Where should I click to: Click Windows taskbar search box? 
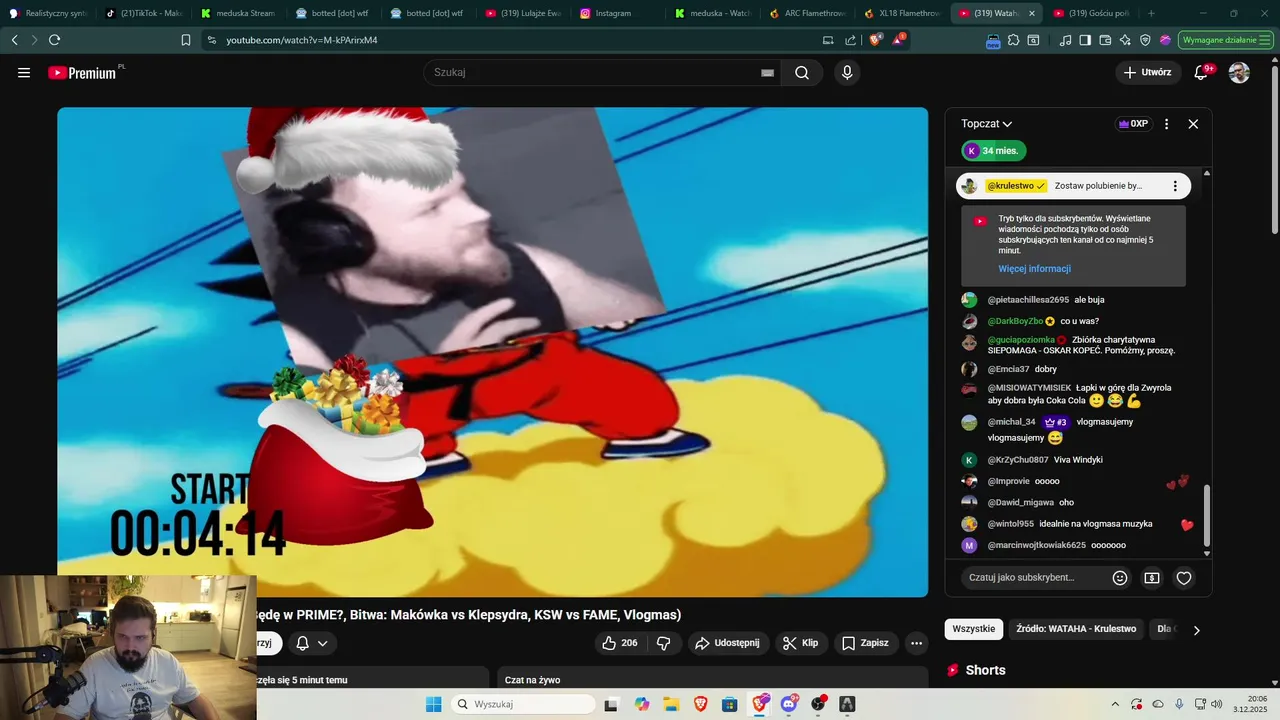[x=524, y=704]
